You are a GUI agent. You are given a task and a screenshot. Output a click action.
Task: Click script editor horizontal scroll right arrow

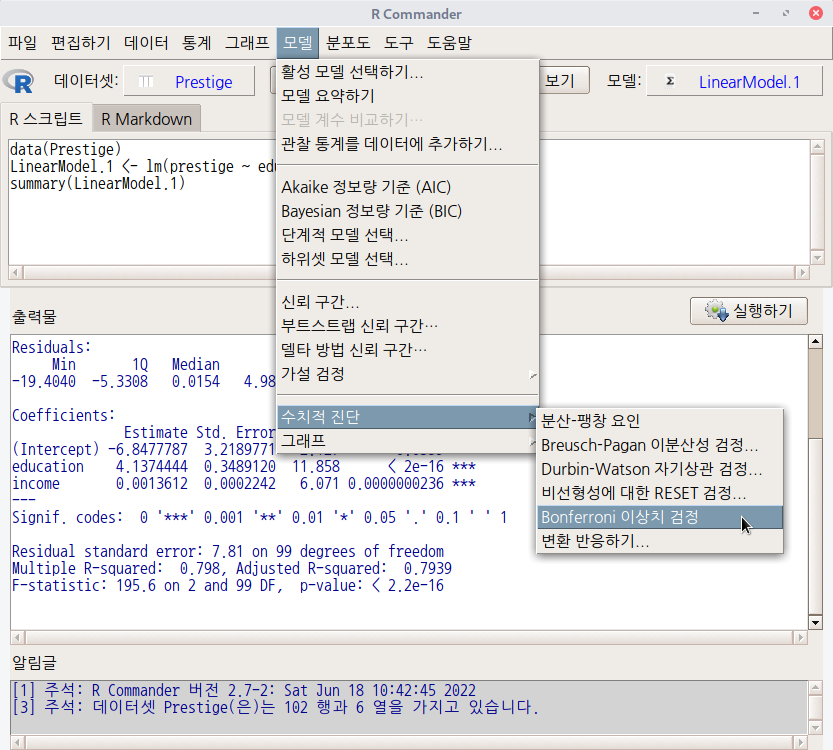coord(802,272)
